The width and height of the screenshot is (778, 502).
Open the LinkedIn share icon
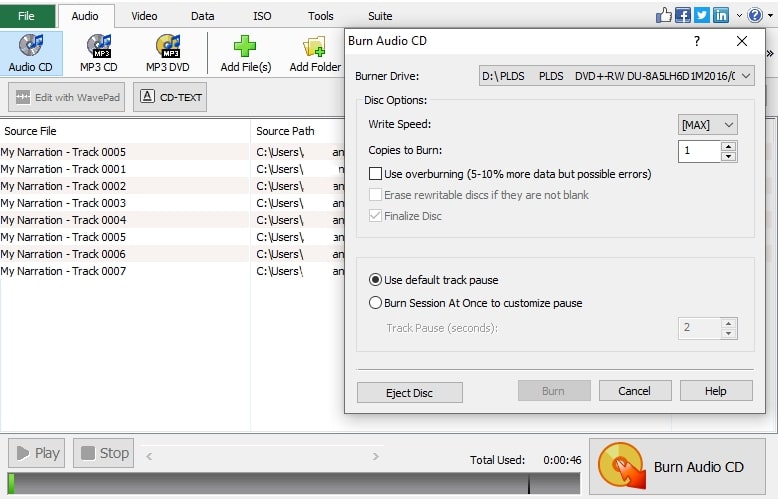720,15
